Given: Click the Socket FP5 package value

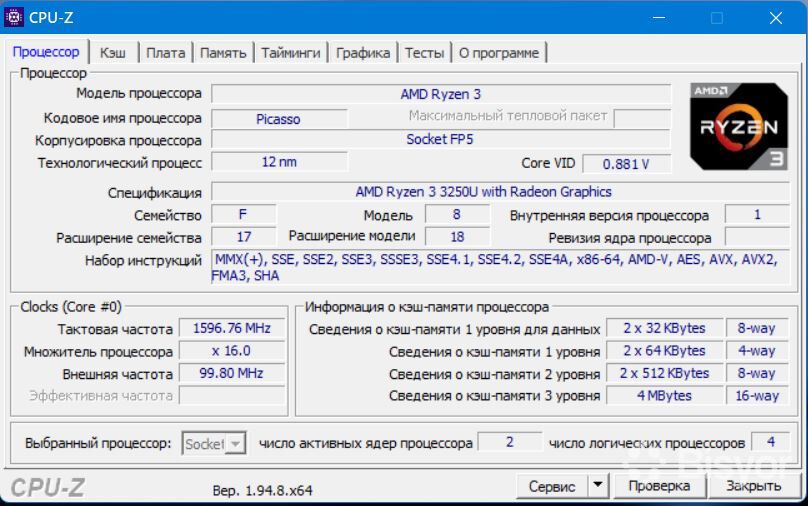Looking at the screenshot, I should (x=441, y=139).
